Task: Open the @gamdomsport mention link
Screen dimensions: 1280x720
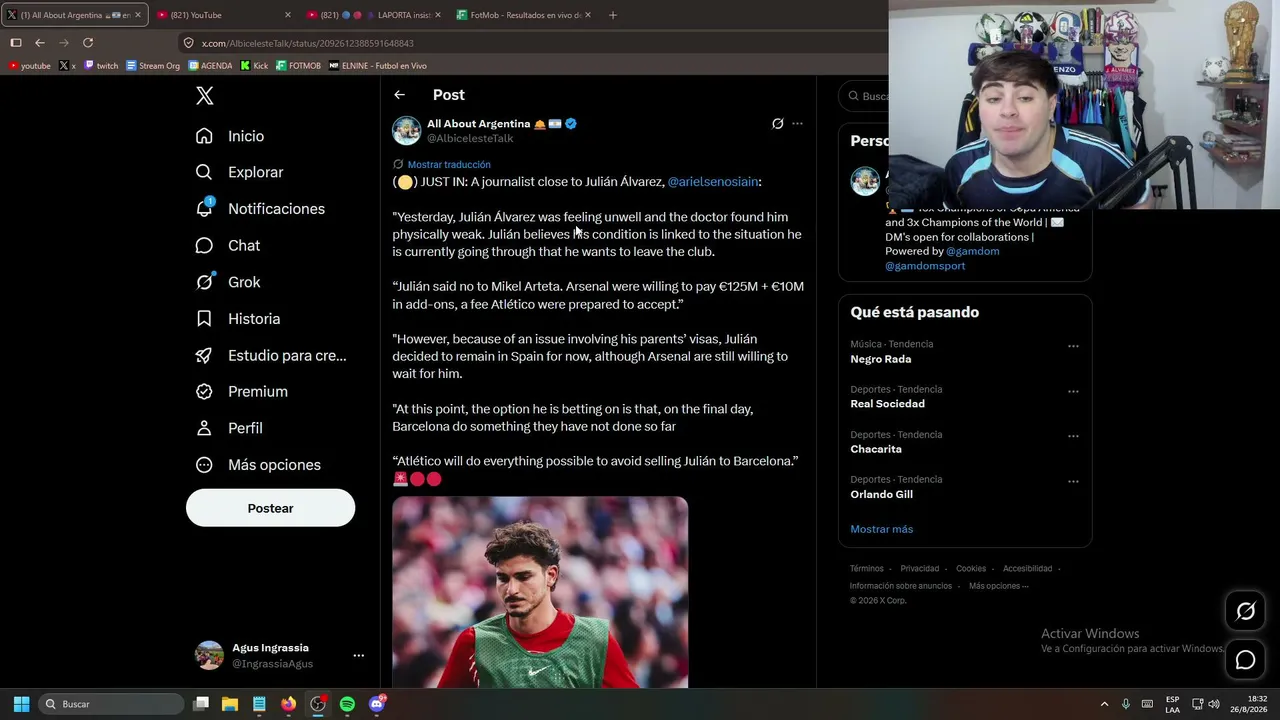Action: pyautogui.click(x=925, y=266)
